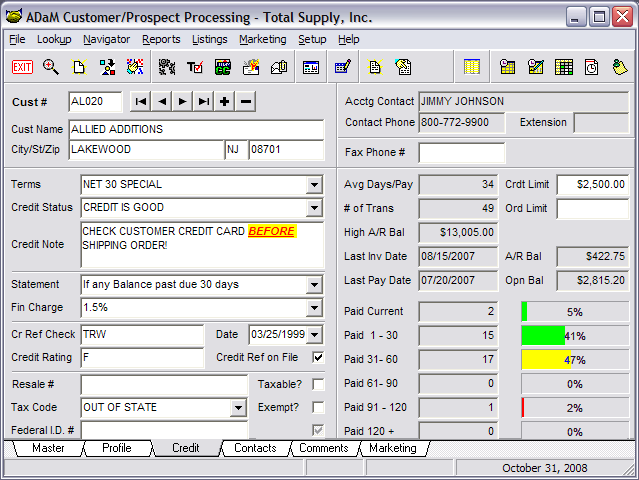The width and height of the screenshot is (639, 480).
Task: Click the yellow bell icon in toolbar
Action: point(619,67)
